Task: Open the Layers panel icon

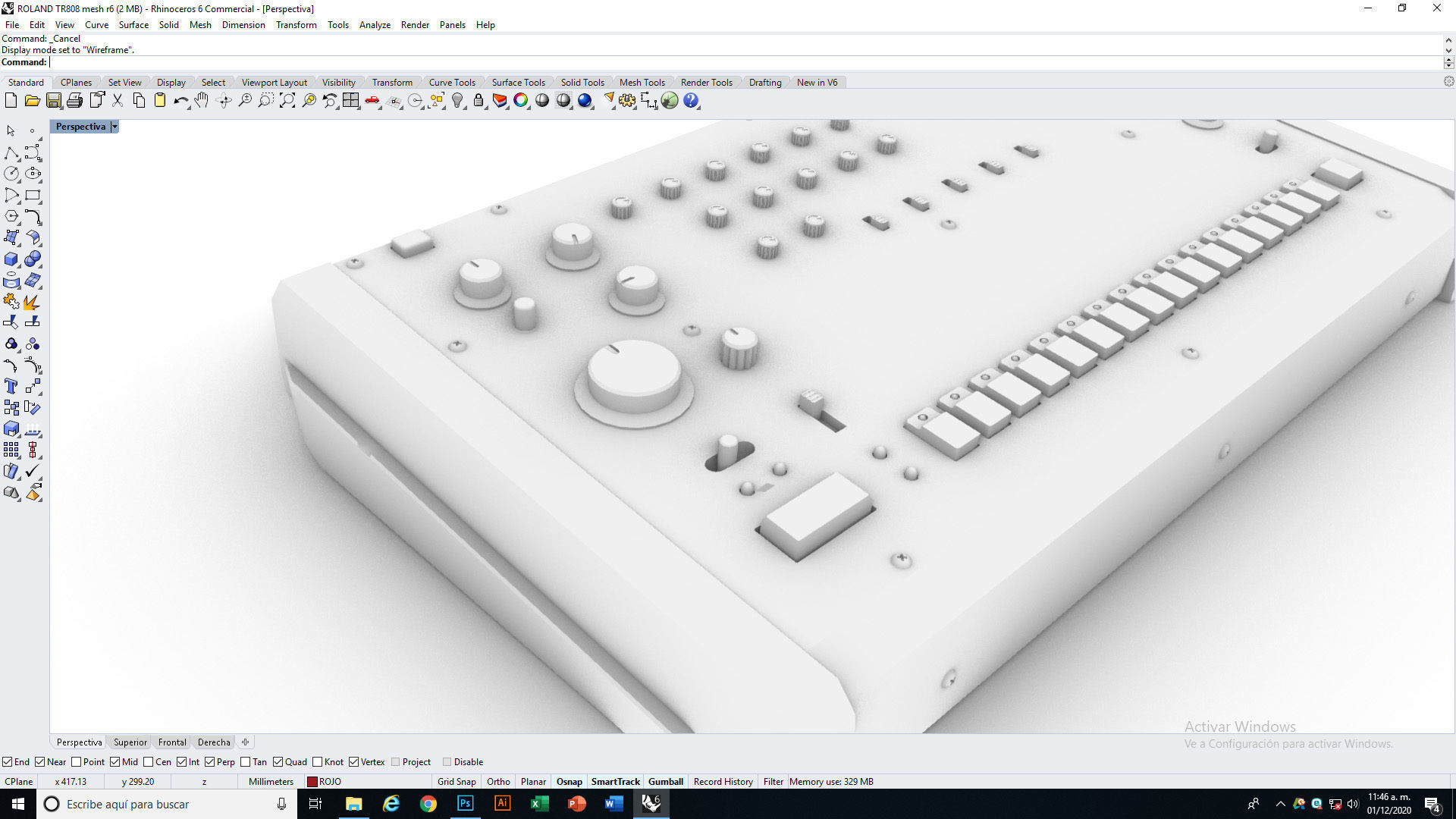Action: point(500,101)
